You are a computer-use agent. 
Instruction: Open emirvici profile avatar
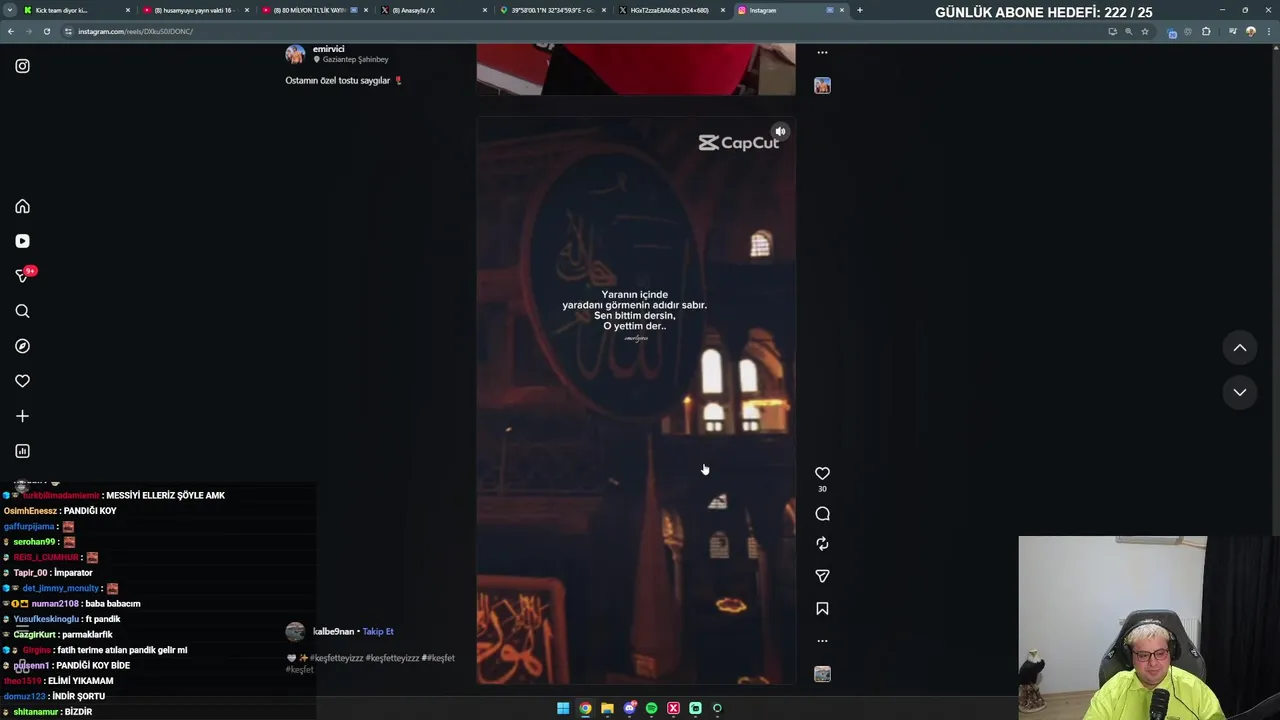click(295, 54)
